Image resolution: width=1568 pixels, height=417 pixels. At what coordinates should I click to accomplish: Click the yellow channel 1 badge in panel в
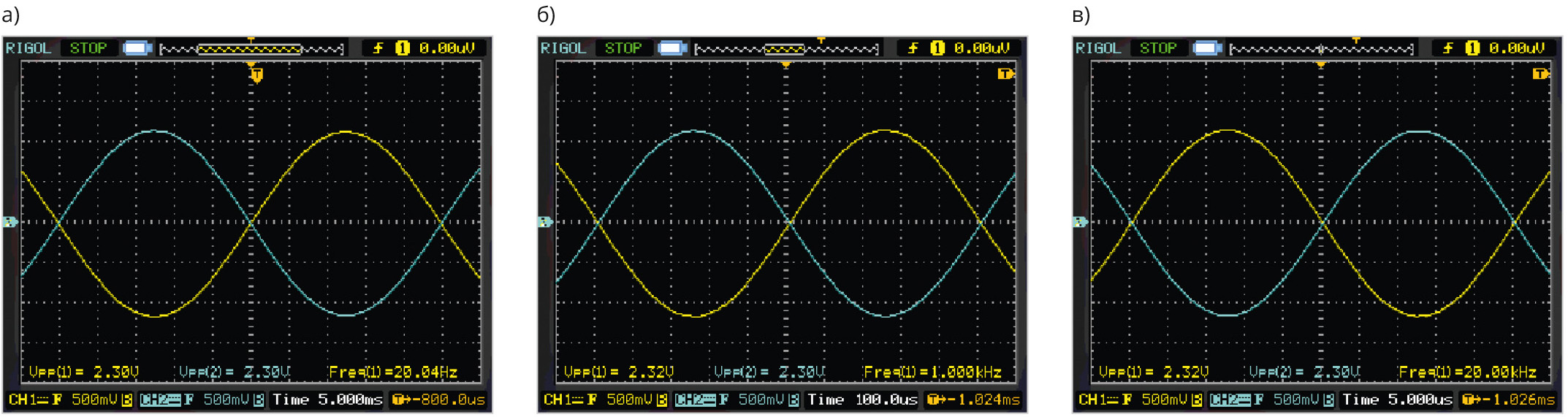(1472, 48)
